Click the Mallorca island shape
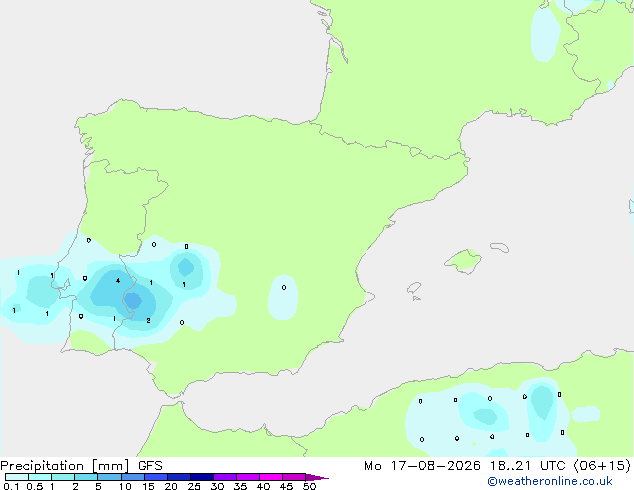 (x=463, y=261)
